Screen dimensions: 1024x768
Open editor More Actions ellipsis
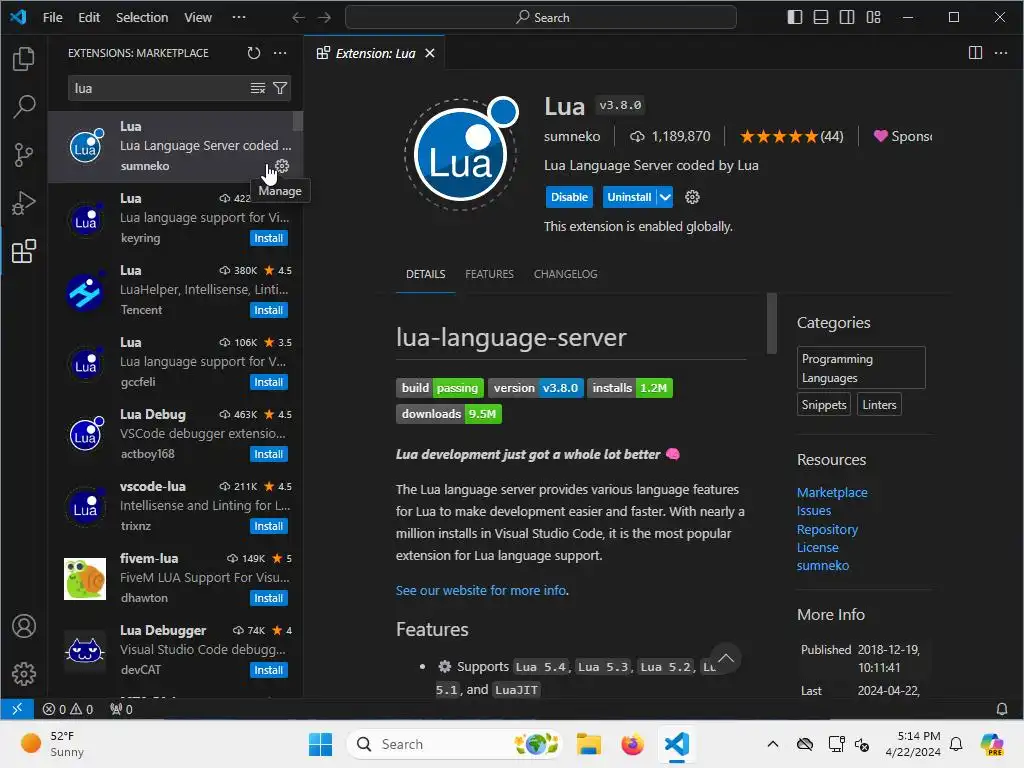[x=1001, y=53]
